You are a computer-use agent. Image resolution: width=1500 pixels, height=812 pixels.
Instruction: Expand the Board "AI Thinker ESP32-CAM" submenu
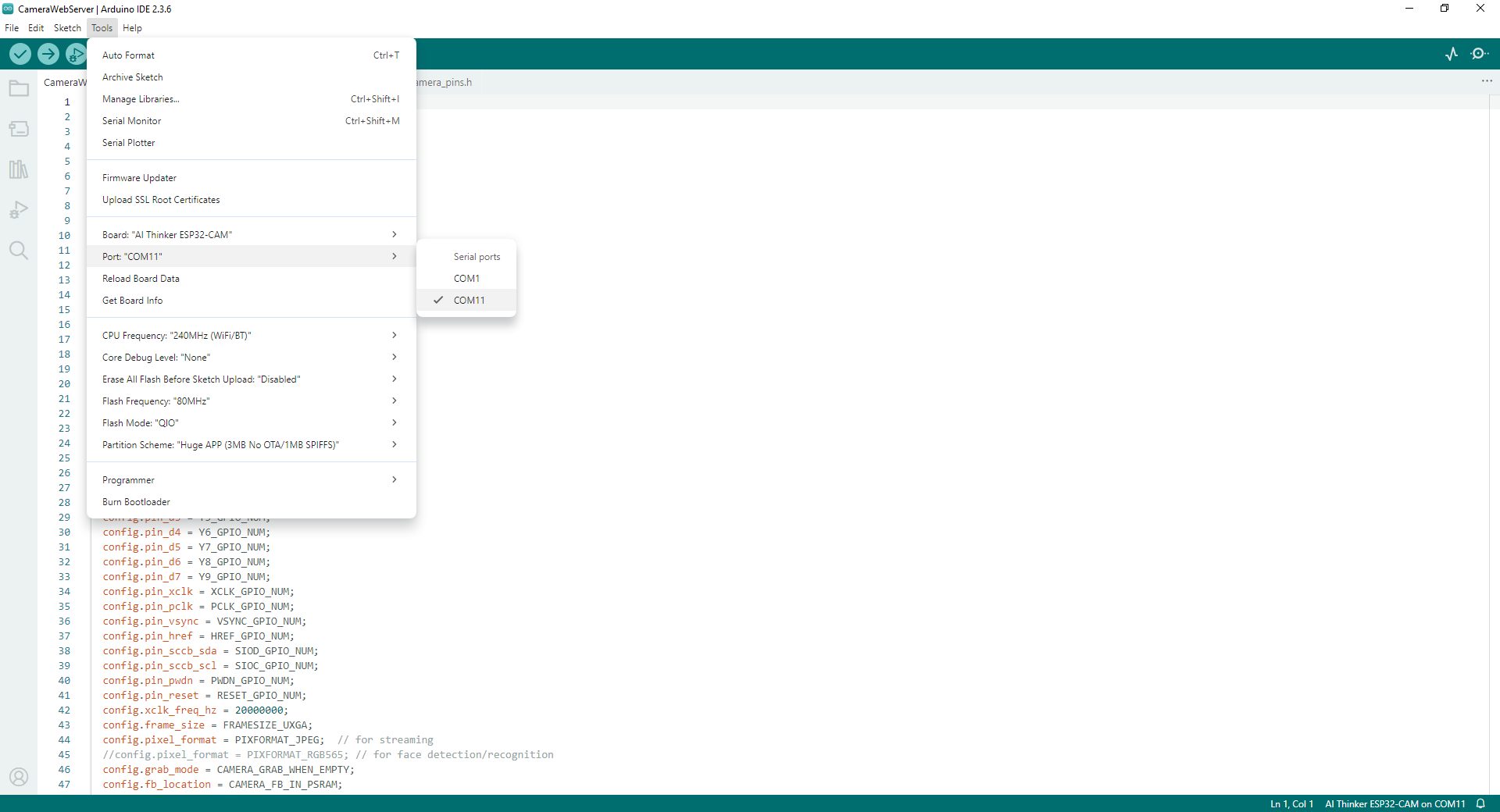click(250, 235)
